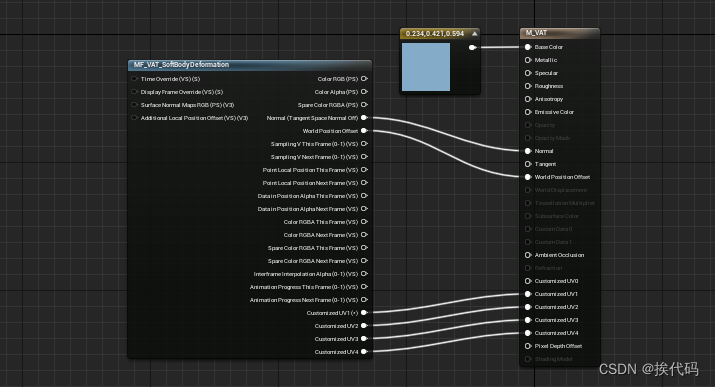Select Point Local Position This Frame output pin
Screen dimensions: 715x387
point(364,170)
